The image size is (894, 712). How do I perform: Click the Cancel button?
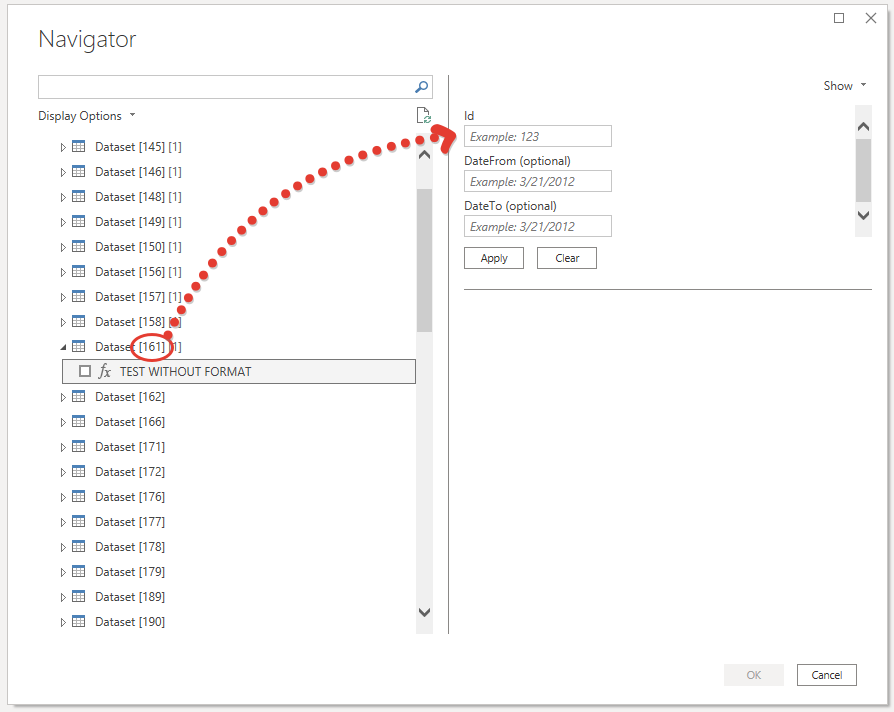[826, 675]
